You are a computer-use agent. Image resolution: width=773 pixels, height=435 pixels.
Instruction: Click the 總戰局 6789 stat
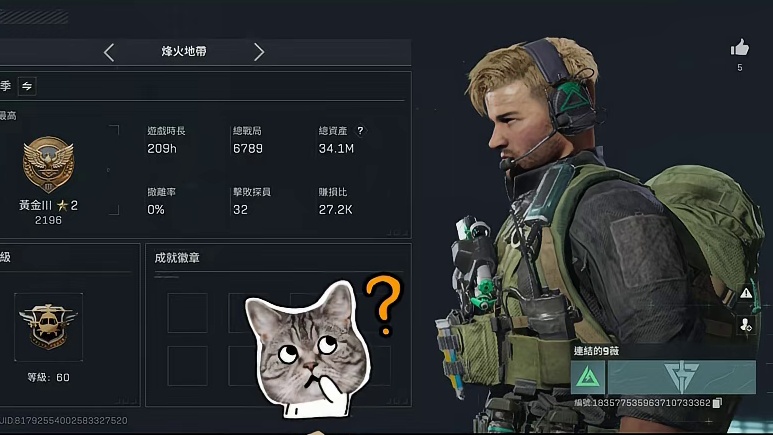coord(248,140)
